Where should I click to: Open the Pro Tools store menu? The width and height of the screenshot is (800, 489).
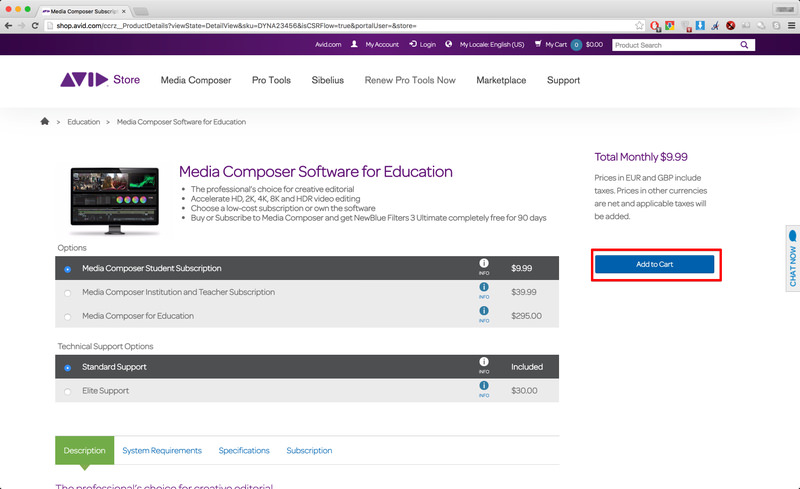tap(271, 80)
